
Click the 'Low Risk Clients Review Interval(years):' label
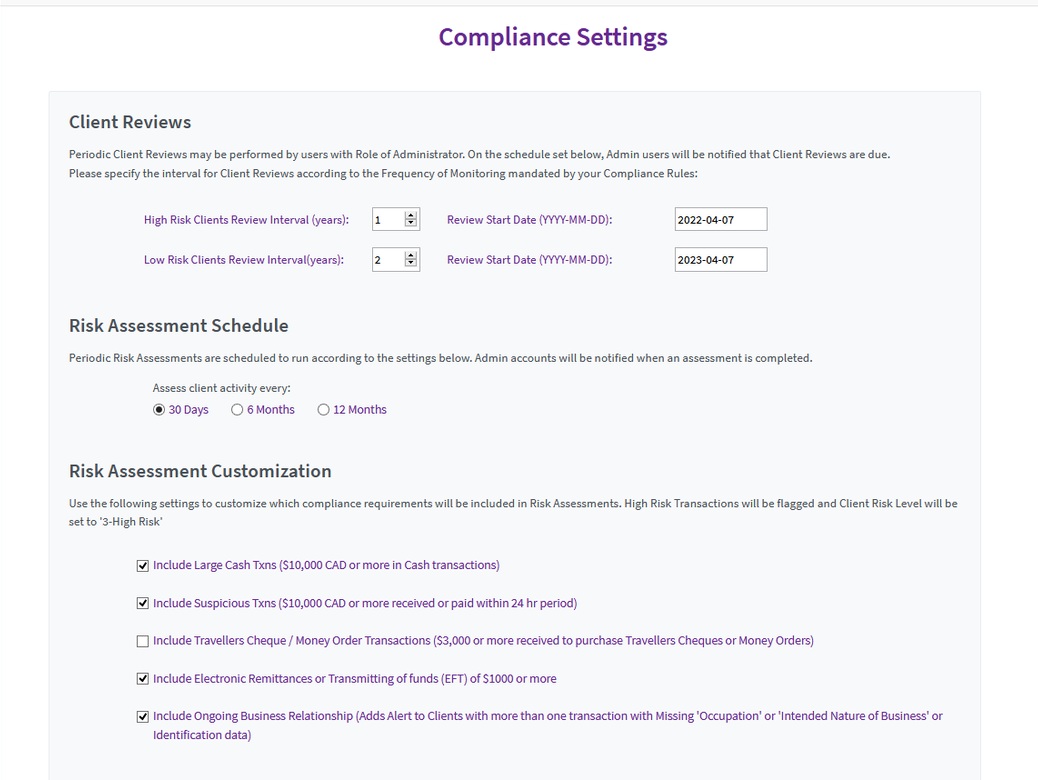244,260
